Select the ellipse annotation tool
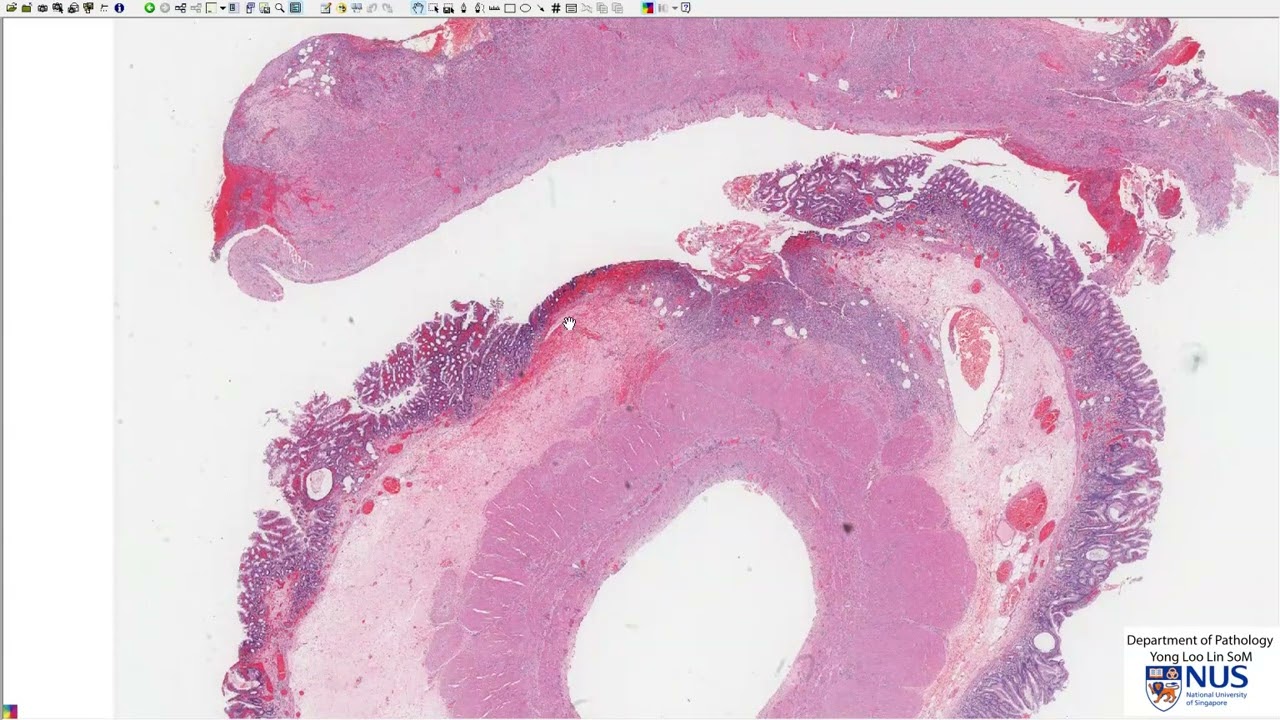The image size is (1280, 720). [525, 8]
